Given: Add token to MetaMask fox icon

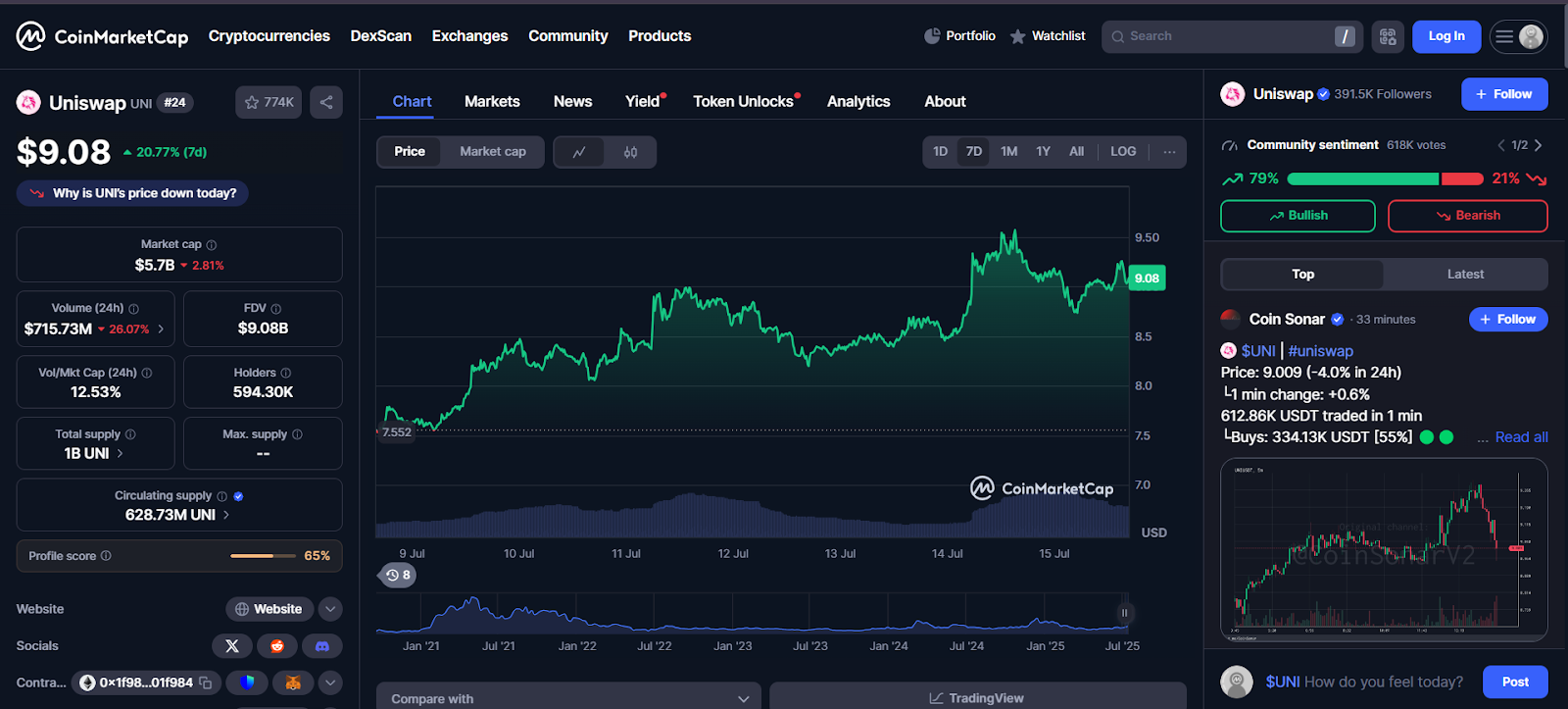Looking at the screenshot, I should coord(293,683).
